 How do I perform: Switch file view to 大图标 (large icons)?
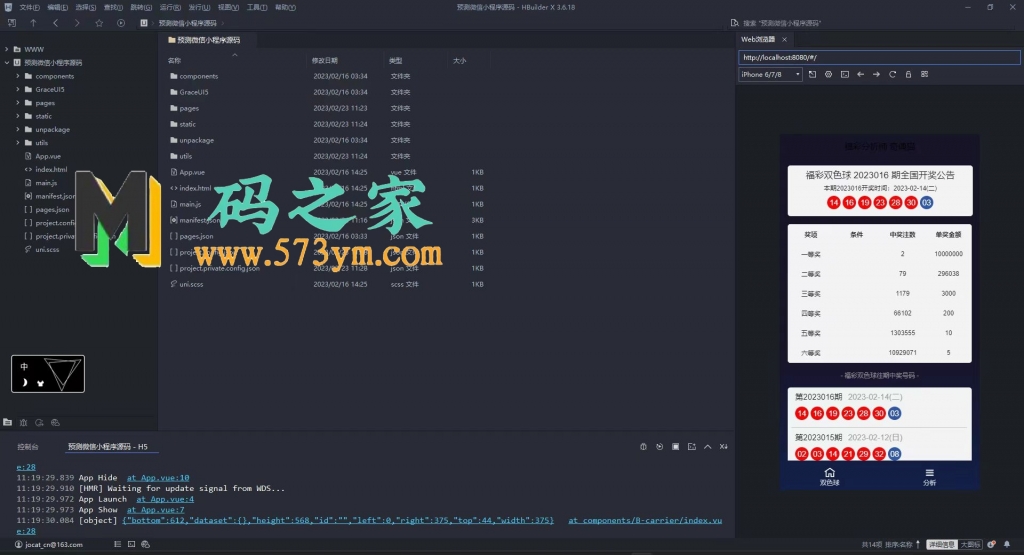[x=970, y=544]
